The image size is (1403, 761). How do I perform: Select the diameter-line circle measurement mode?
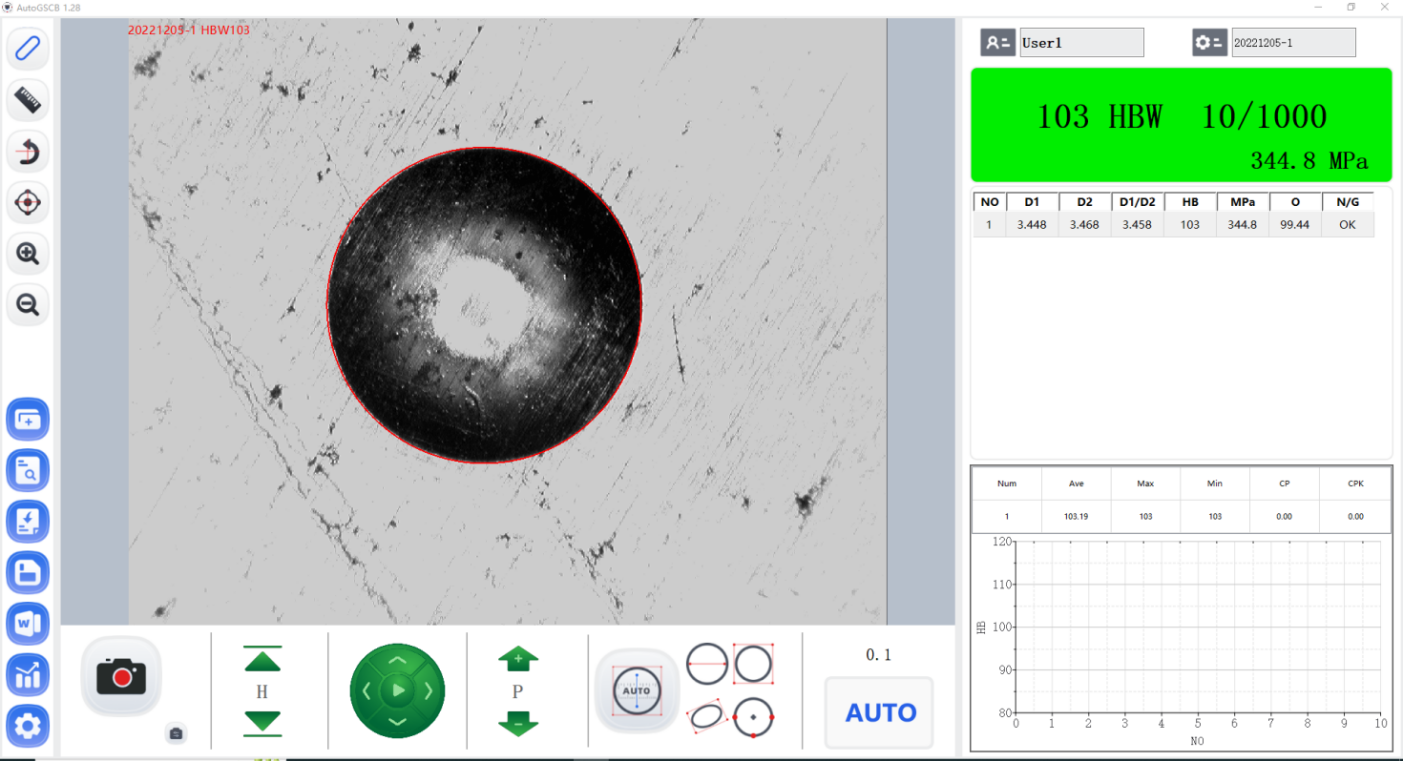707,663
